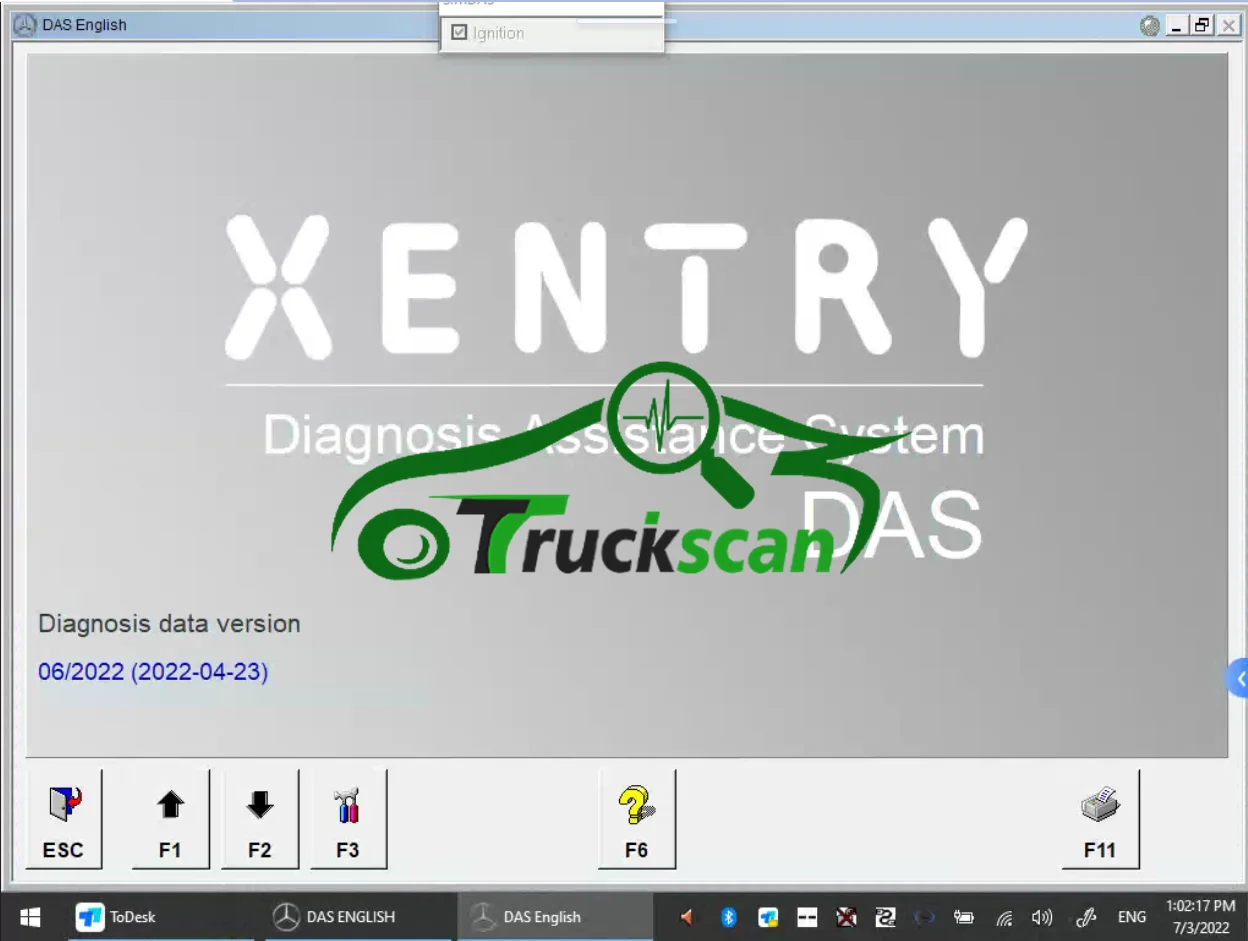Click the Diagnosis data version label
The height and width of the screenshot is (941, 1248).
(169, 624)
